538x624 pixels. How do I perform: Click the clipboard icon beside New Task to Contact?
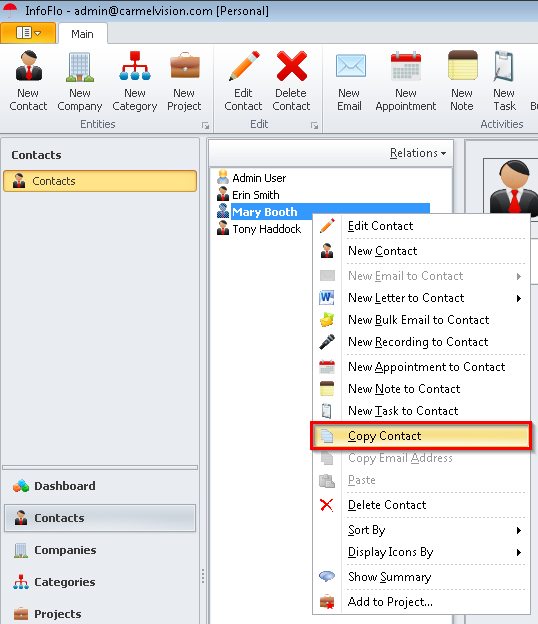tap(327, 411)
